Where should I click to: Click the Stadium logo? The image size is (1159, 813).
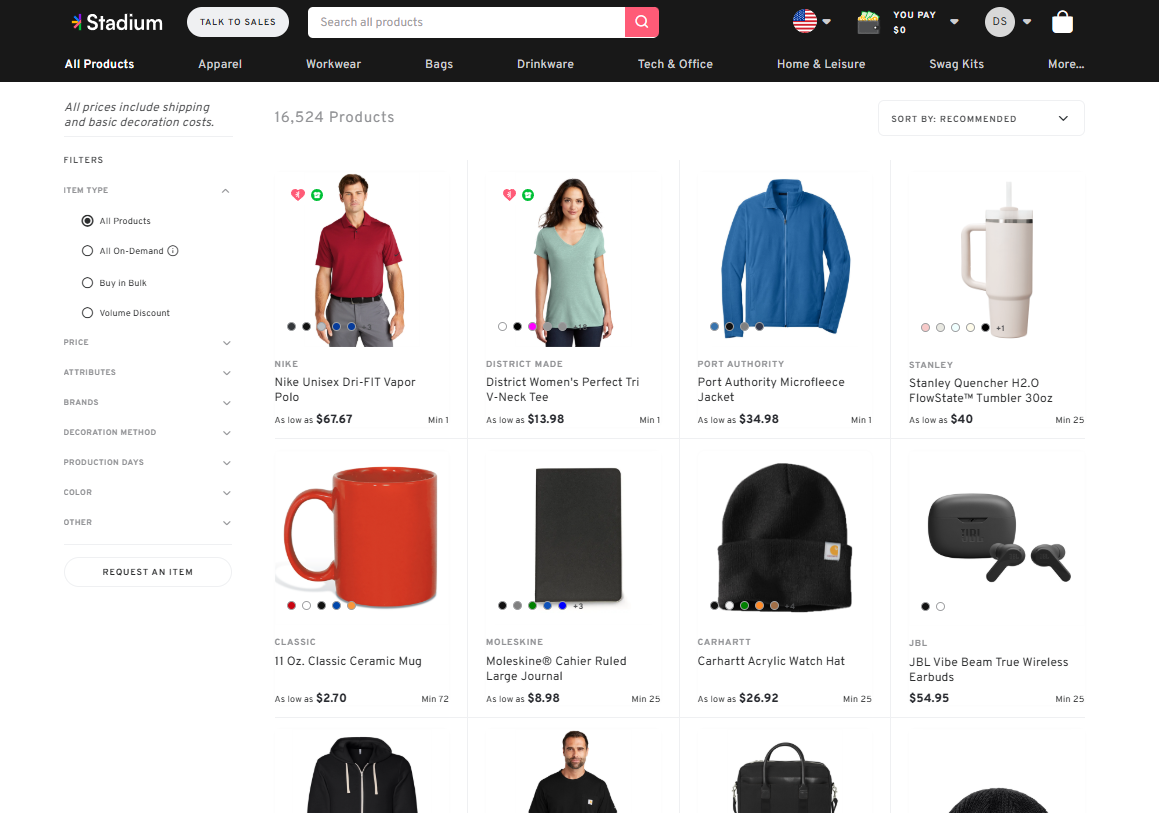point(117,22)
